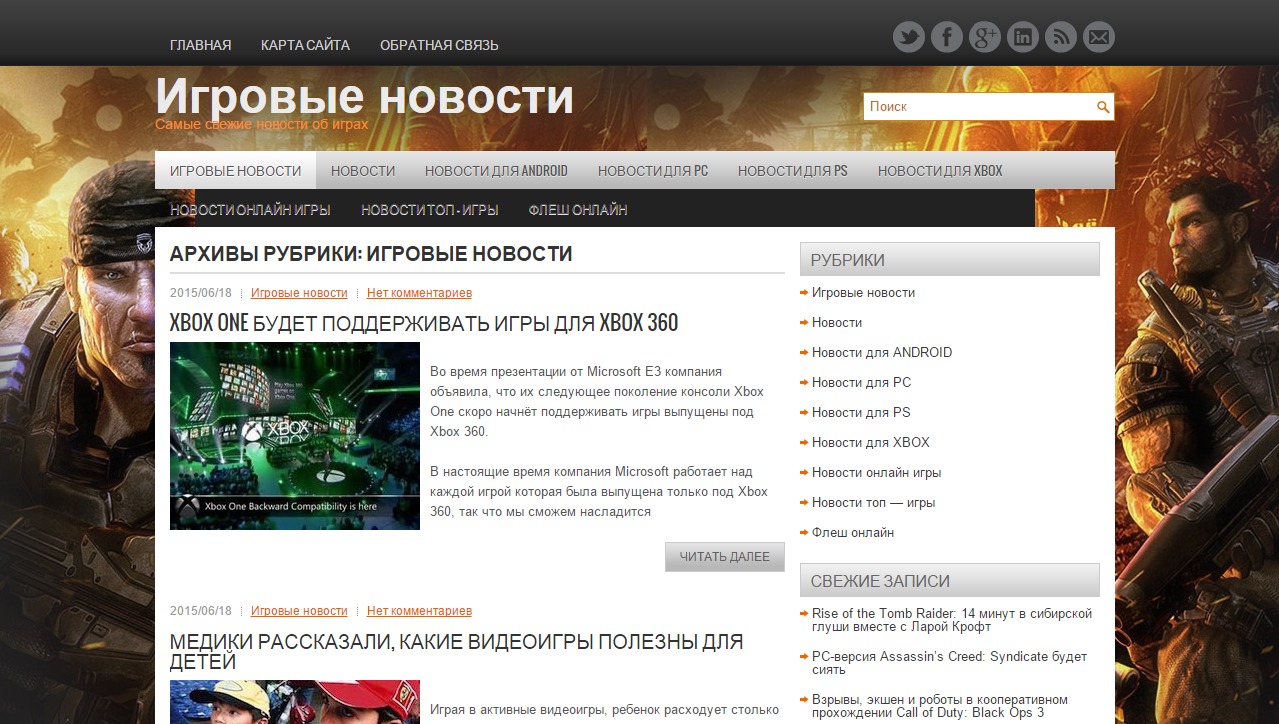
Task: Select НОВОСТИ ДЛЯ PS navigation tab
Action: coord(793,170)
